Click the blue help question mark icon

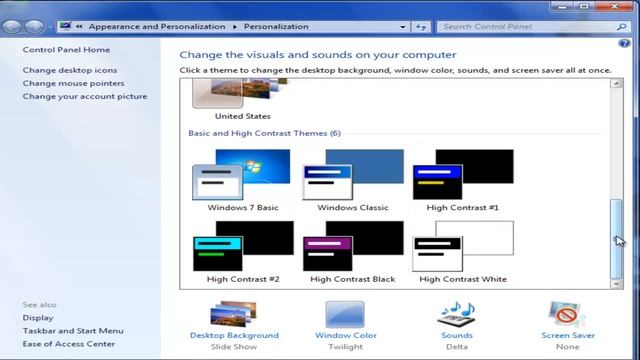click(624, 43)
